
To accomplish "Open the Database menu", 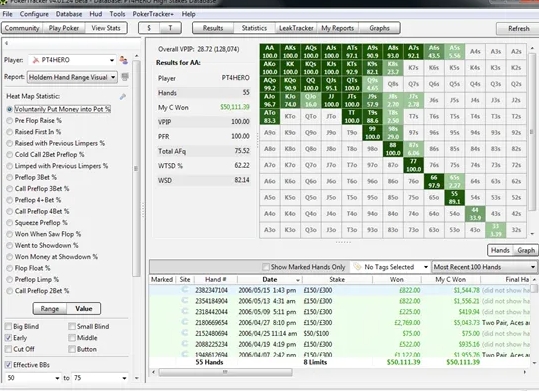I will coord(69,14).
